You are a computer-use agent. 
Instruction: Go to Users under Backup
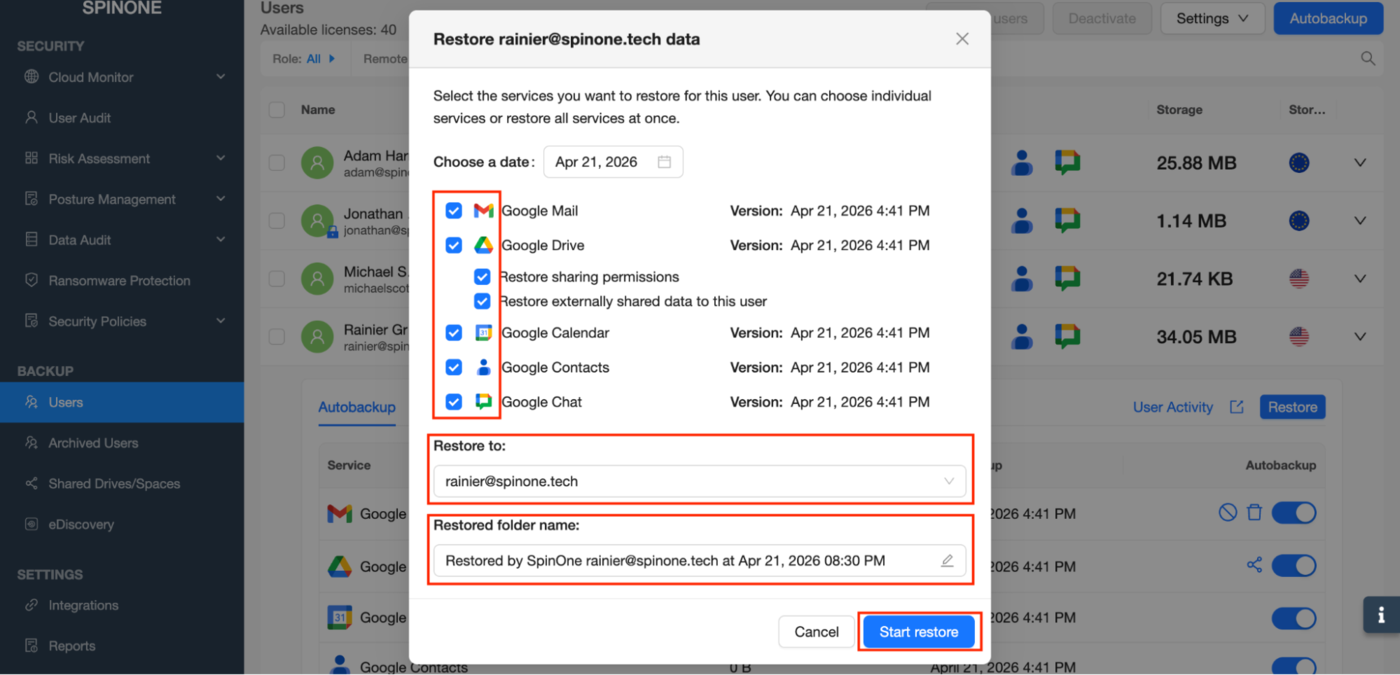pyautogui.click(x=122, y=402)
